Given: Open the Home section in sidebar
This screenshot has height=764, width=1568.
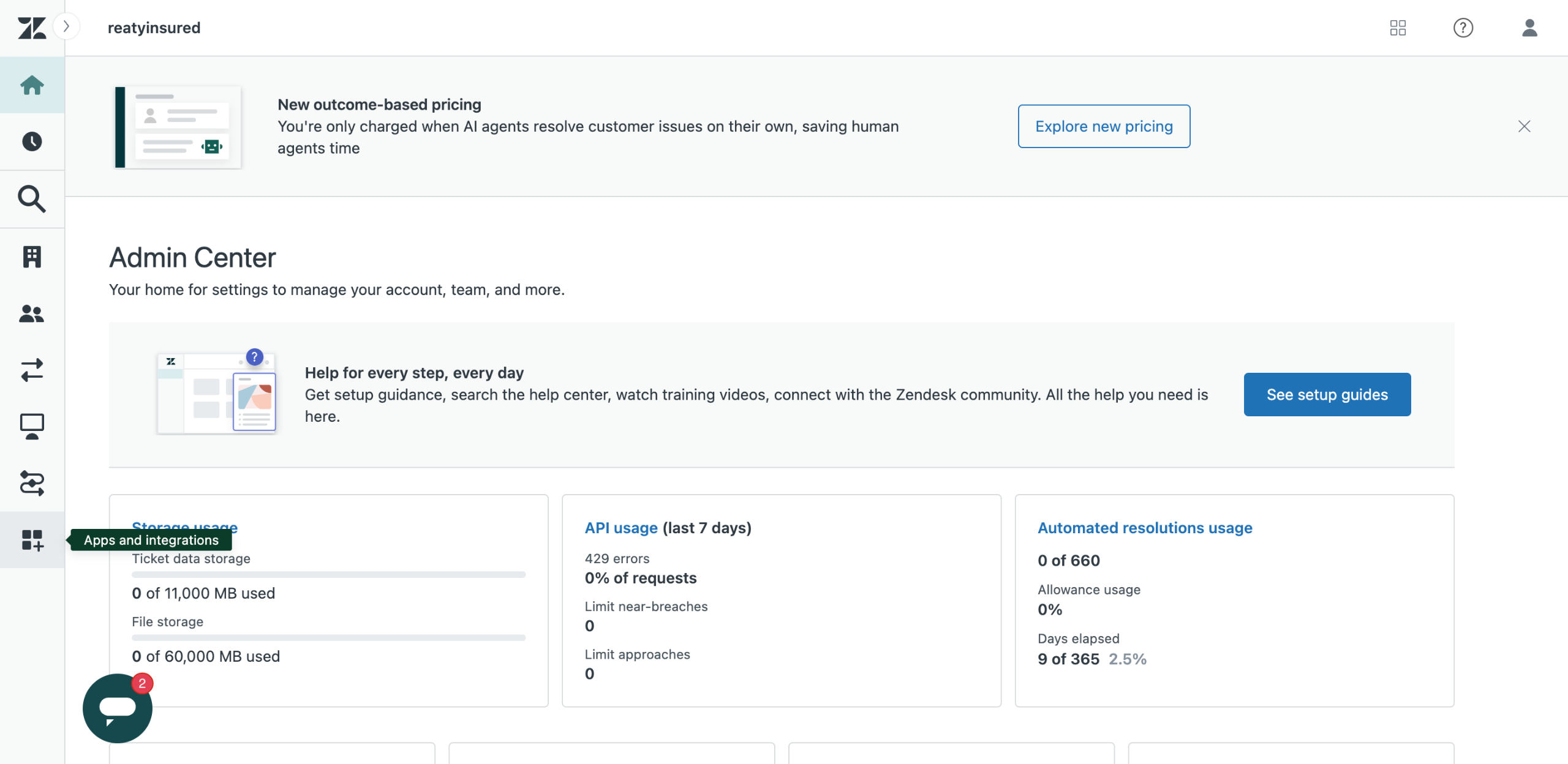Looking at the screenshot, I should click(32, 85).
